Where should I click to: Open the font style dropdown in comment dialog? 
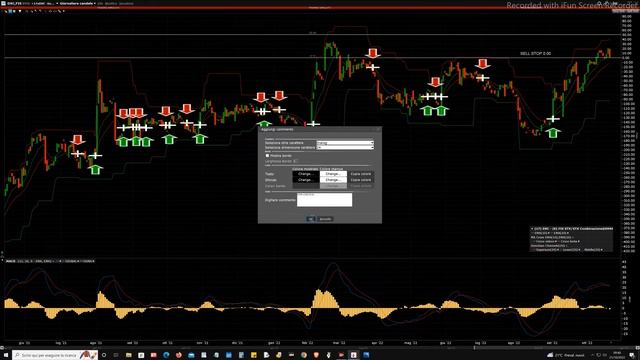(345, 143)
